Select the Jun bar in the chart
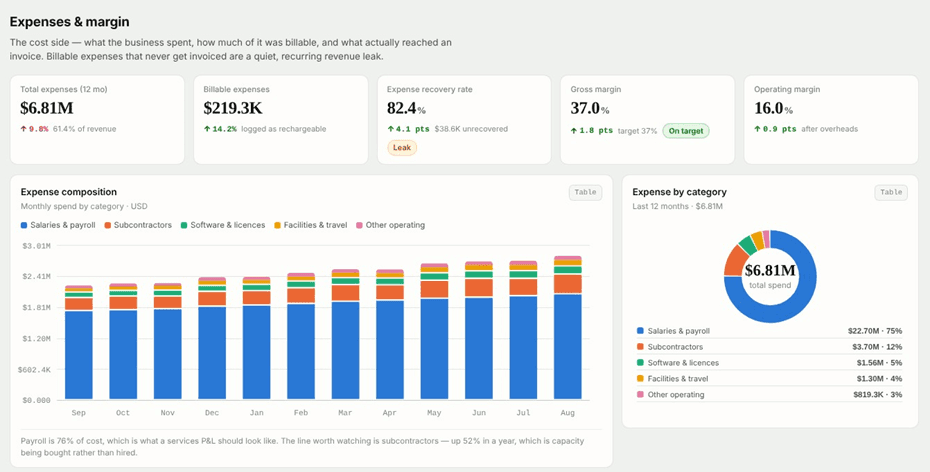 click(x=479, y=330)
